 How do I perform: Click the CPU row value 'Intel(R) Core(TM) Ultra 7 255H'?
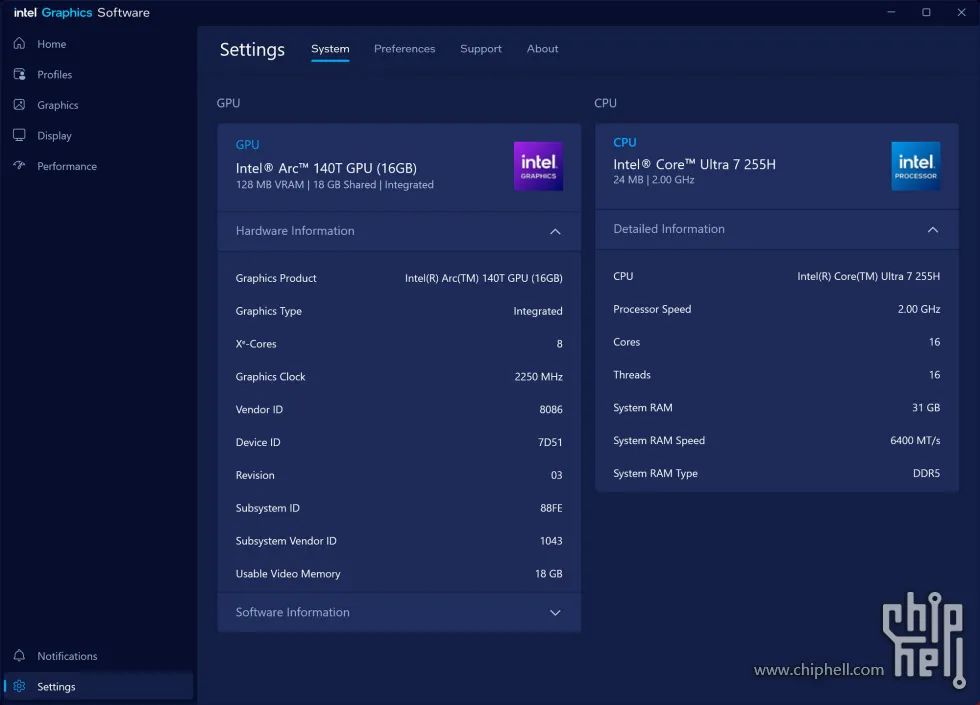click(869, 276)
